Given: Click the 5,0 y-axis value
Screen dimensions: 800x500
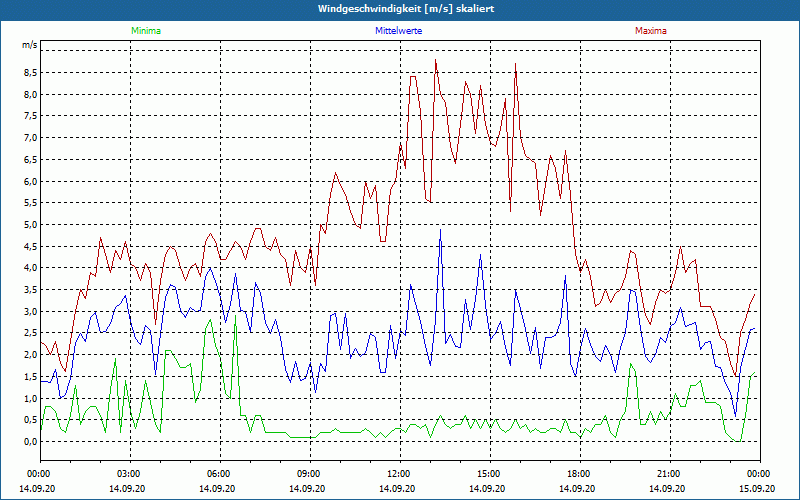Looking at the screenshot, I should point(30,224).
